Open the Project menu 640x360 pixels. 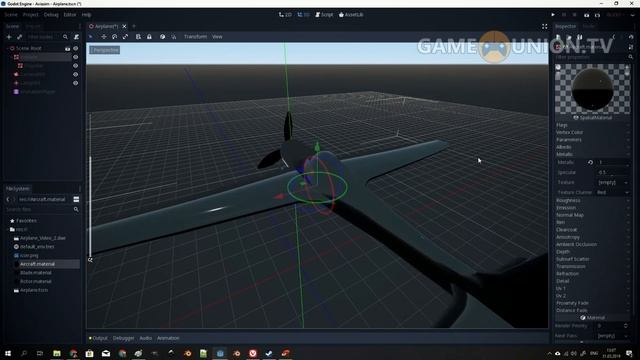click(30, 15)
